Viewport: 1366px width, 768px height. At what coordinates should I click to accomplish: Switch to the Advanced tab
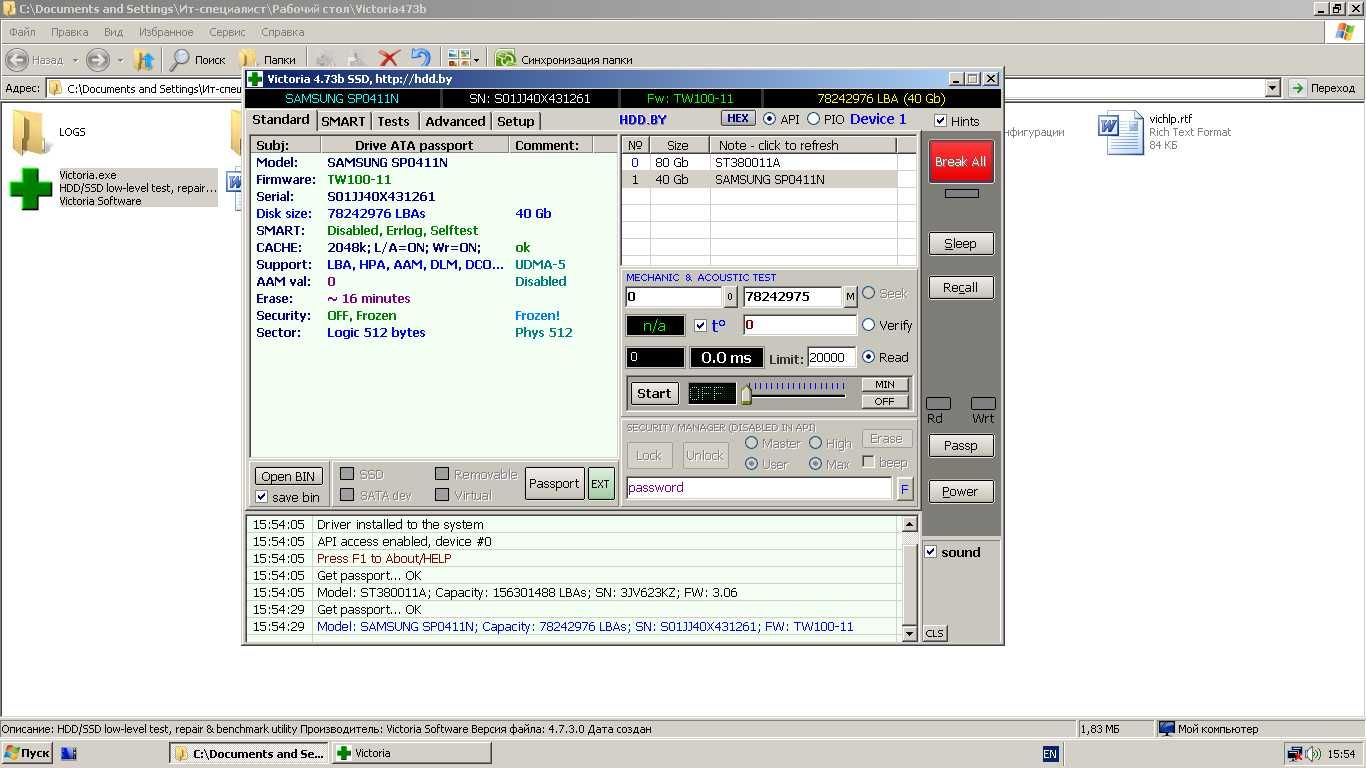tap(455, 121)
